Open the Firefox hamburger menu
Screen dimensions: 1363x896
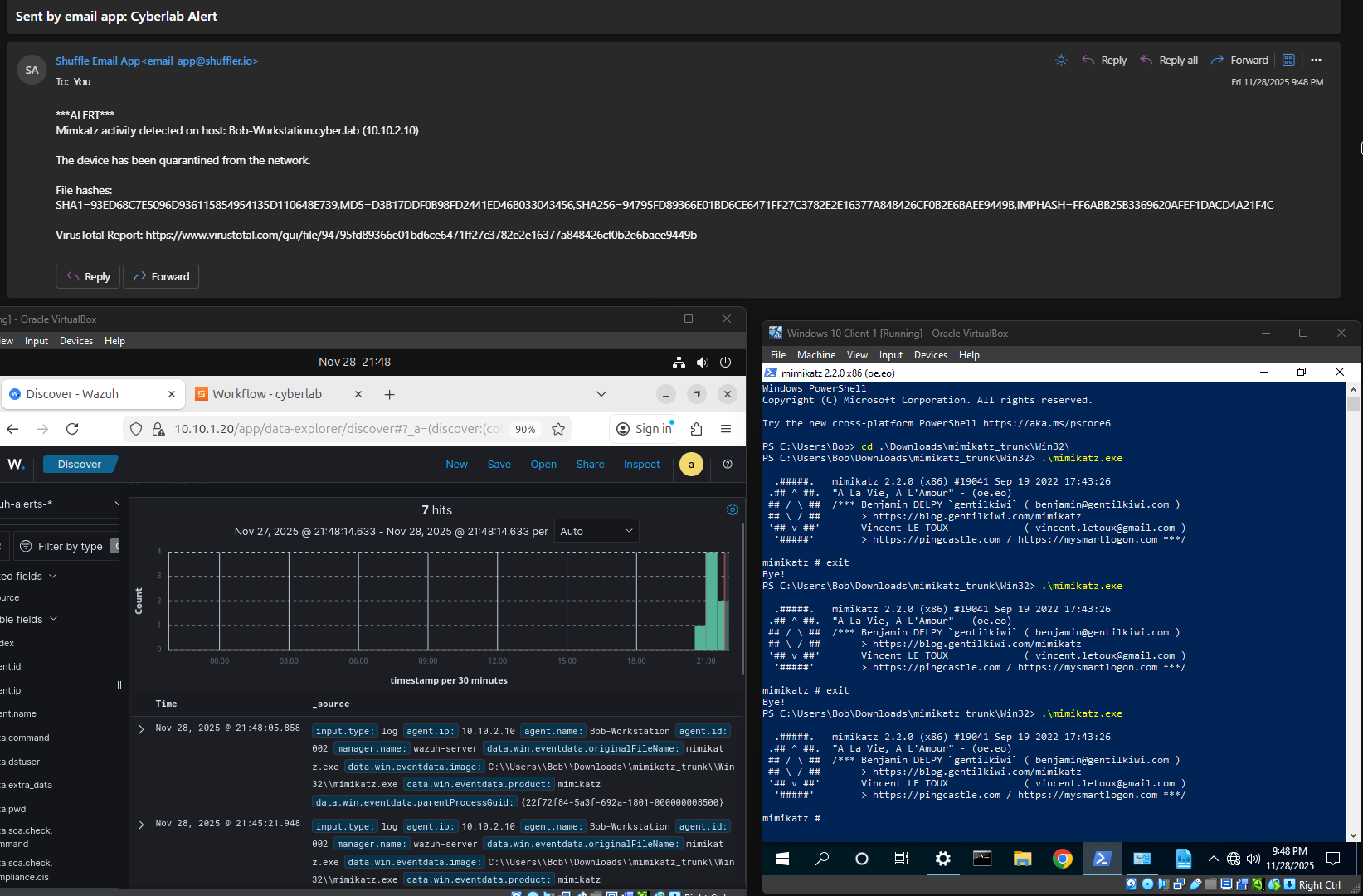pyautogui.click(x=726, y=429)
